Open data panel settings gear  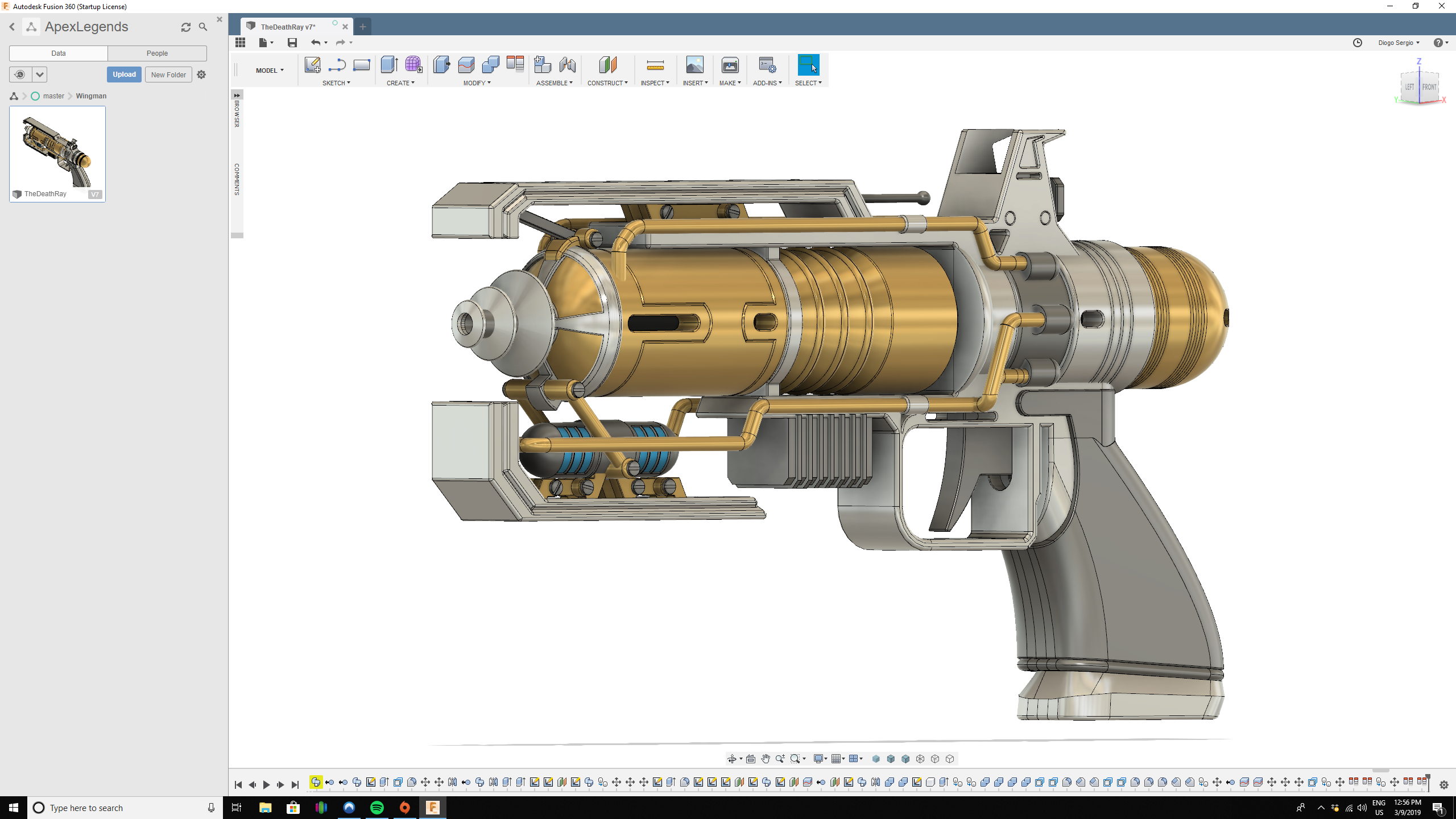pos(201,75)
